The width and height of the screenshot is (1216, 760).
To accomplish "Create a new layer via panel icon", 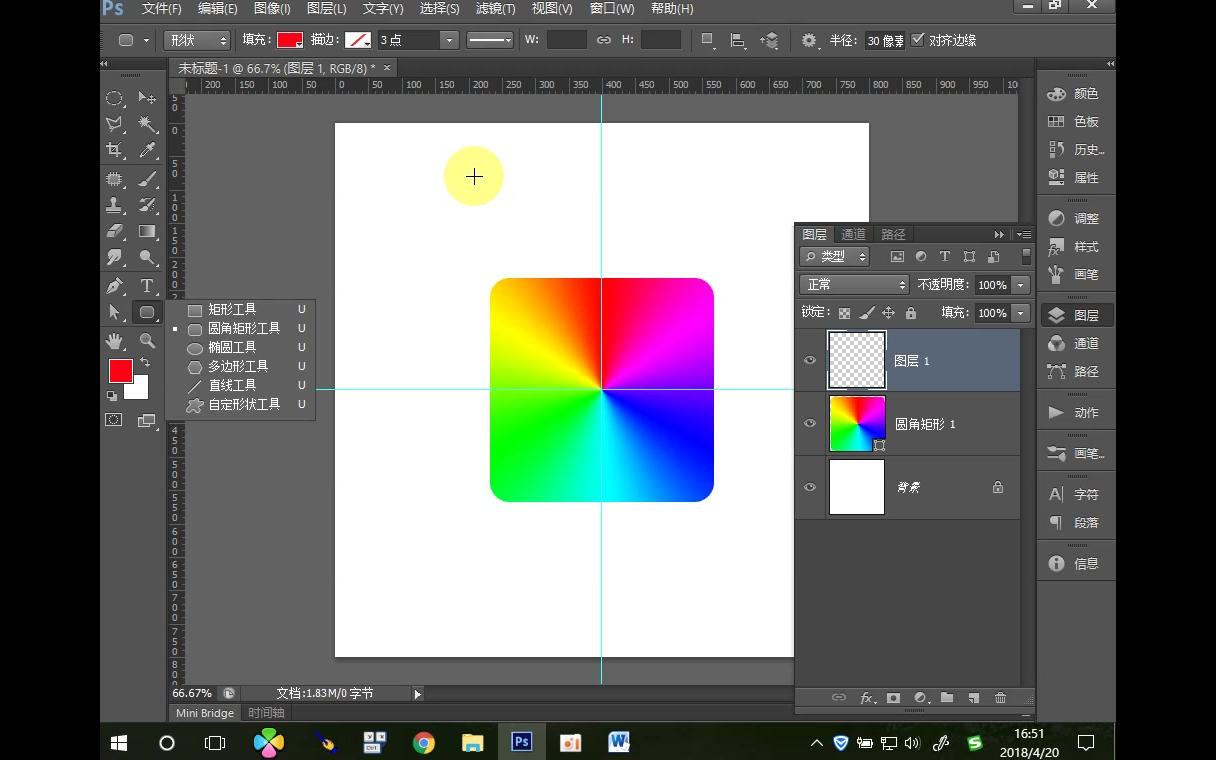I will 973,698.
